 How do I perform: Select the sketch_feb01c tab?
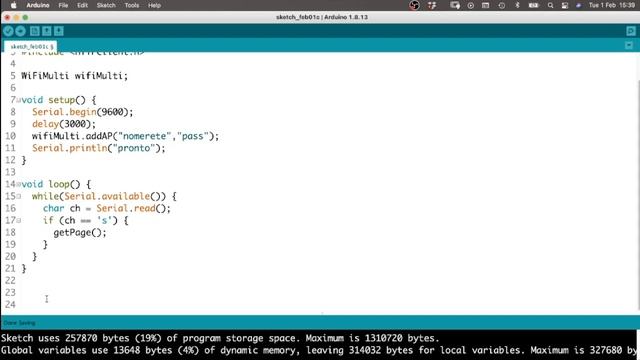coord(31,47)
